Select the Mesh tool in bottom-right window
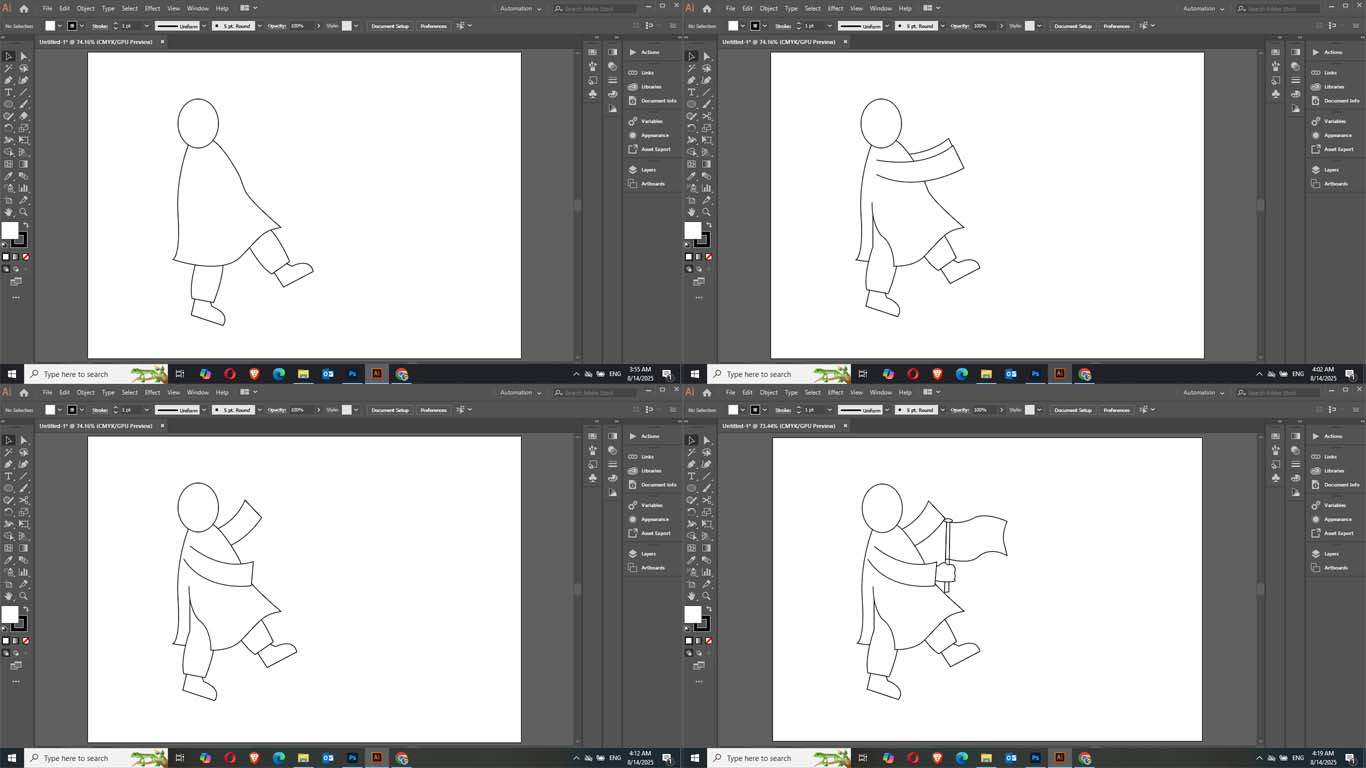This screenshot has width=1366, height=768. tap(691, 548)
